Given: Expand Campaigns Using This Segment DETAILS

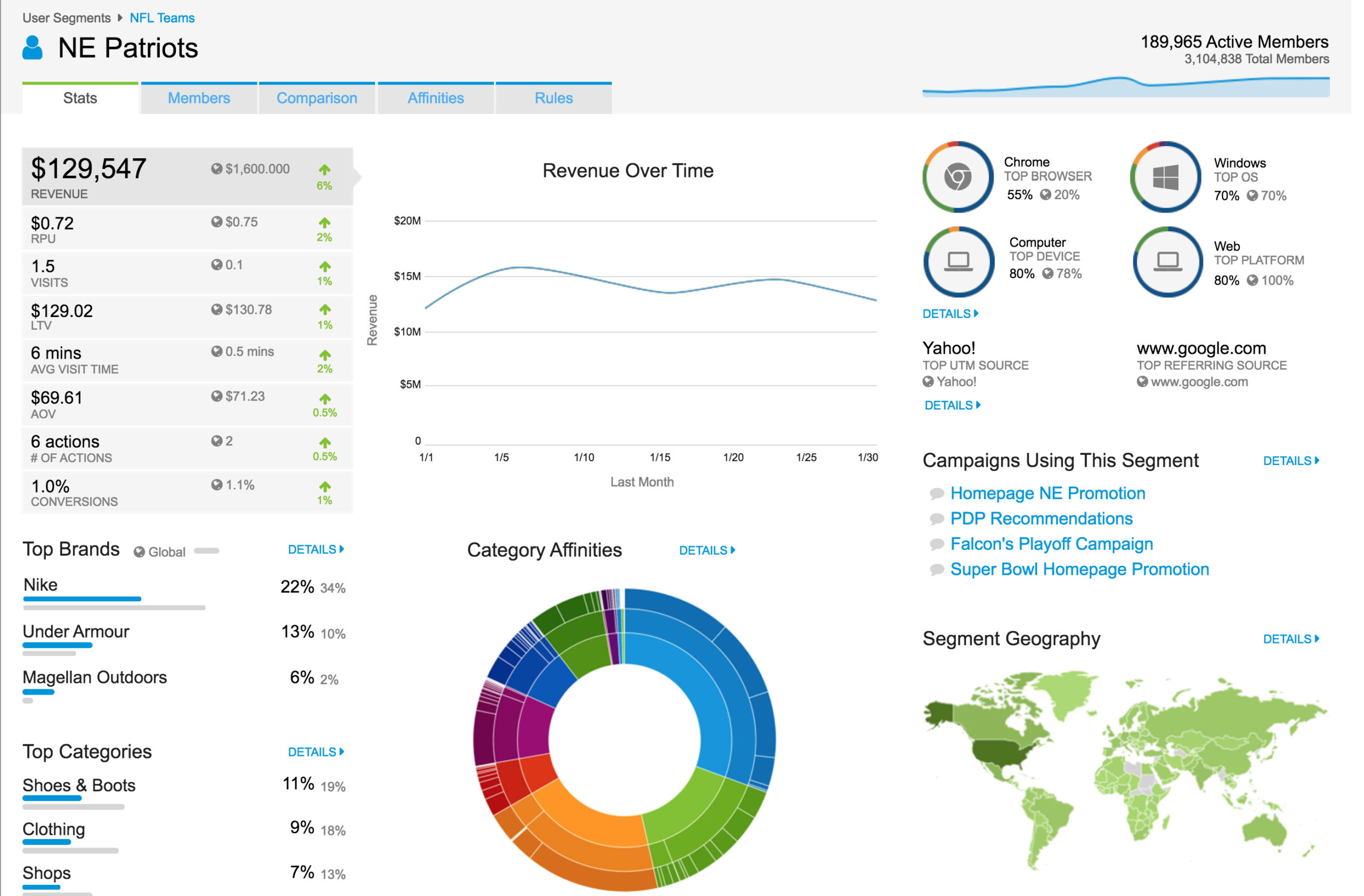Looking at the screenshot, I should tap(1290, 461).
